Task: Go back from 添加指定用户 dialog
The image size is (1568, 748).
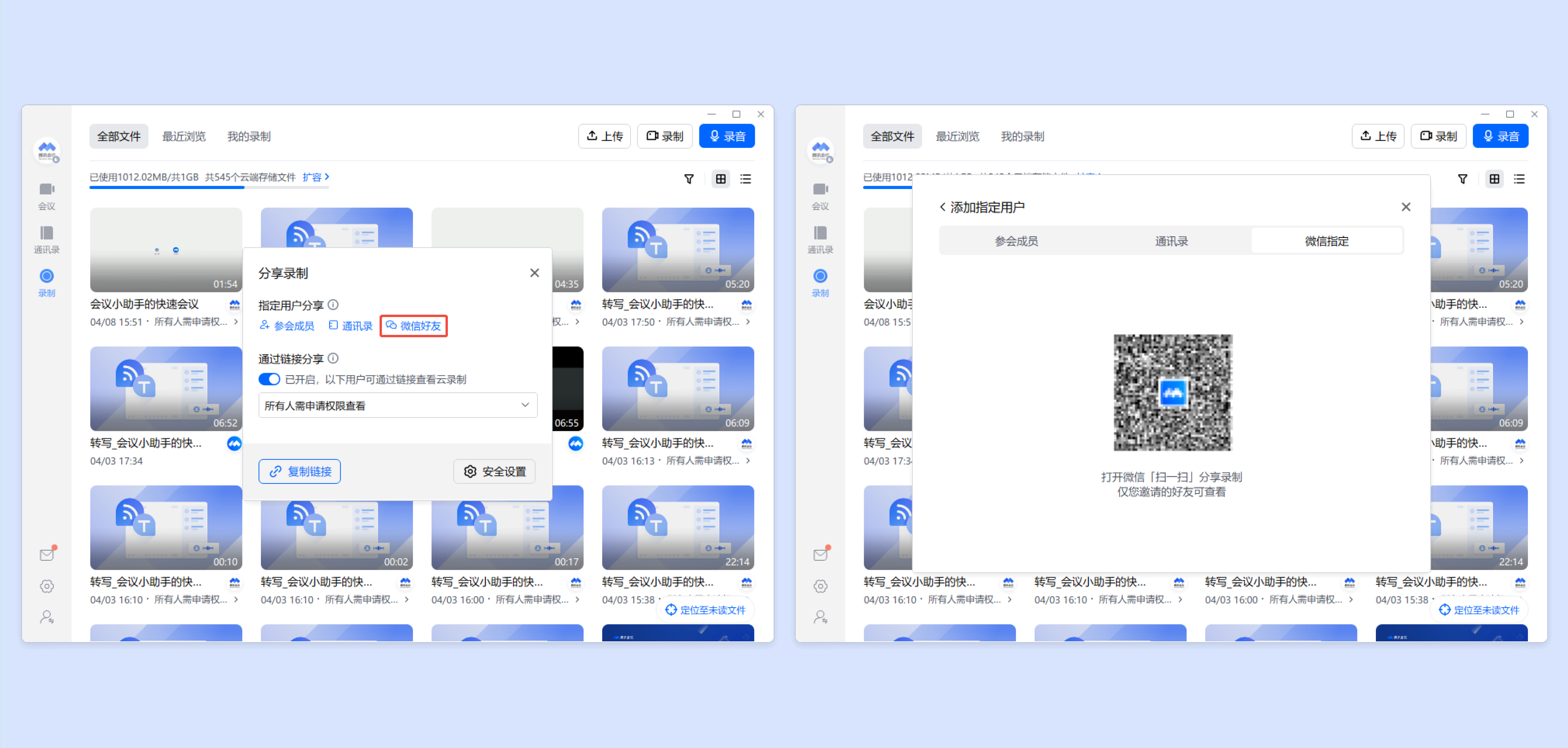Action: pyautogui.click(x=943, y=207)
